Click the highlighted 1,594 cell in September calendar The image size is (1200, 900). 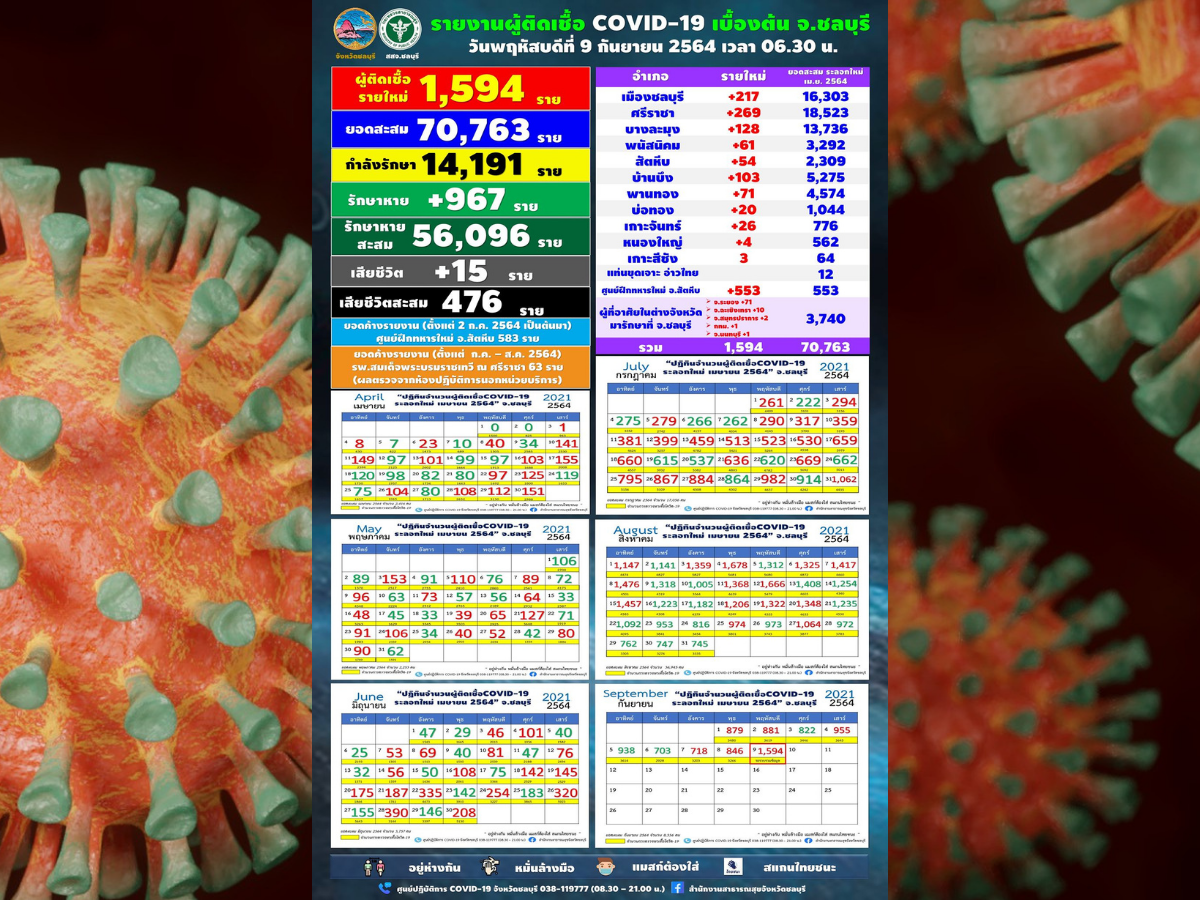coord(769,753)
